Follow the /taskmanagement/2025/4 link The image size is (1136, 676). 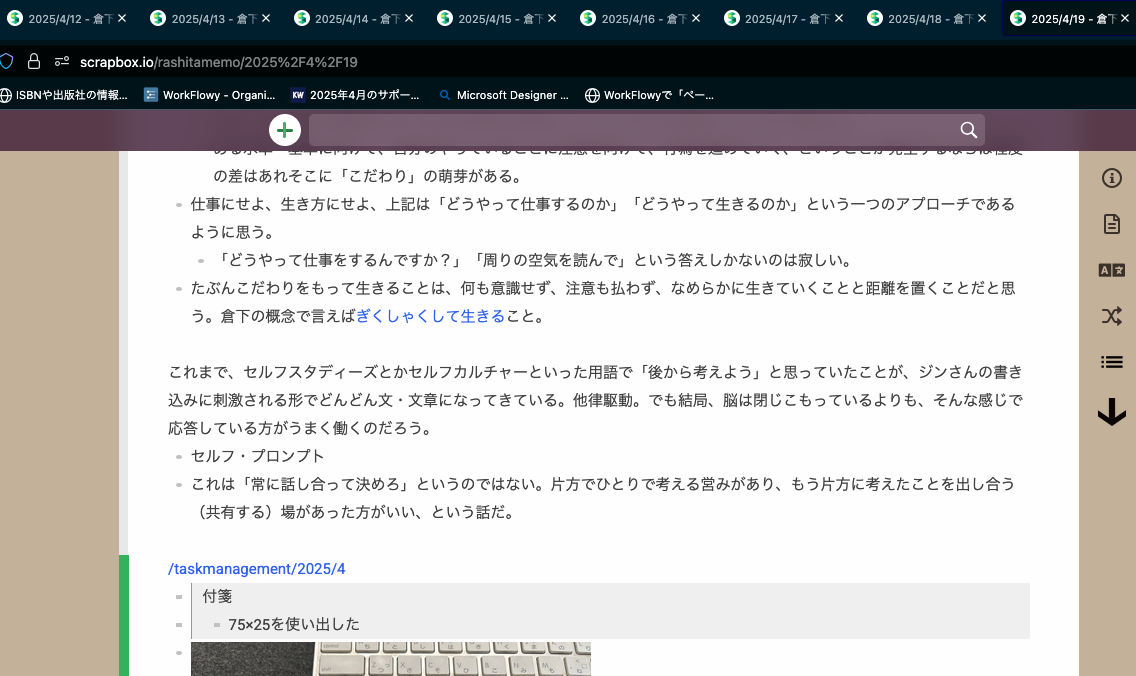point(256,568)
